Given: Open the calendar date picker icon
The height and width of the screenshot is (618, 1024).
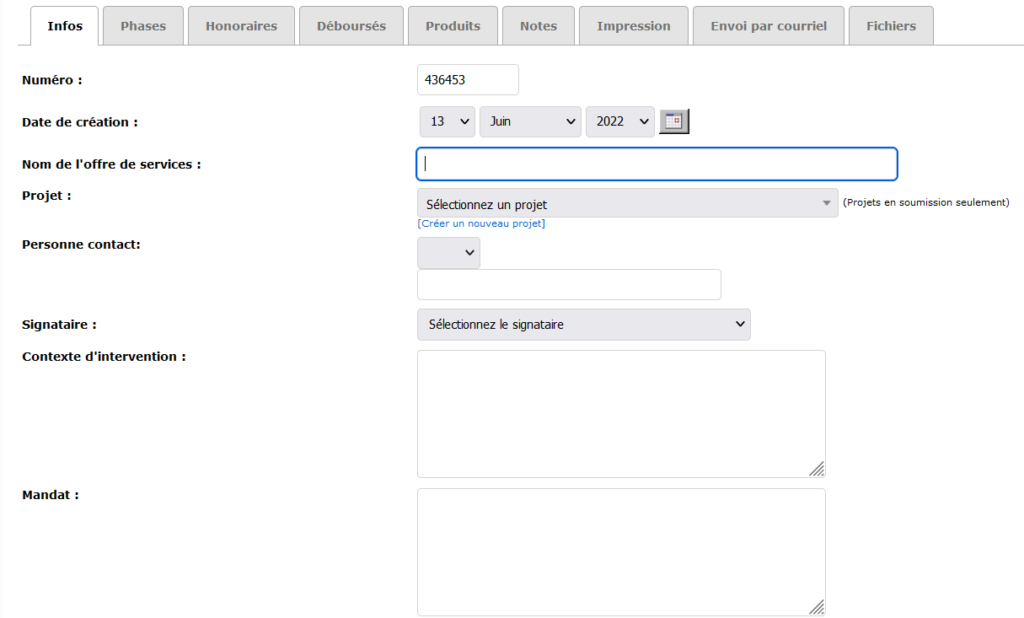Looking at the screenshot, I should pos(674,121).
